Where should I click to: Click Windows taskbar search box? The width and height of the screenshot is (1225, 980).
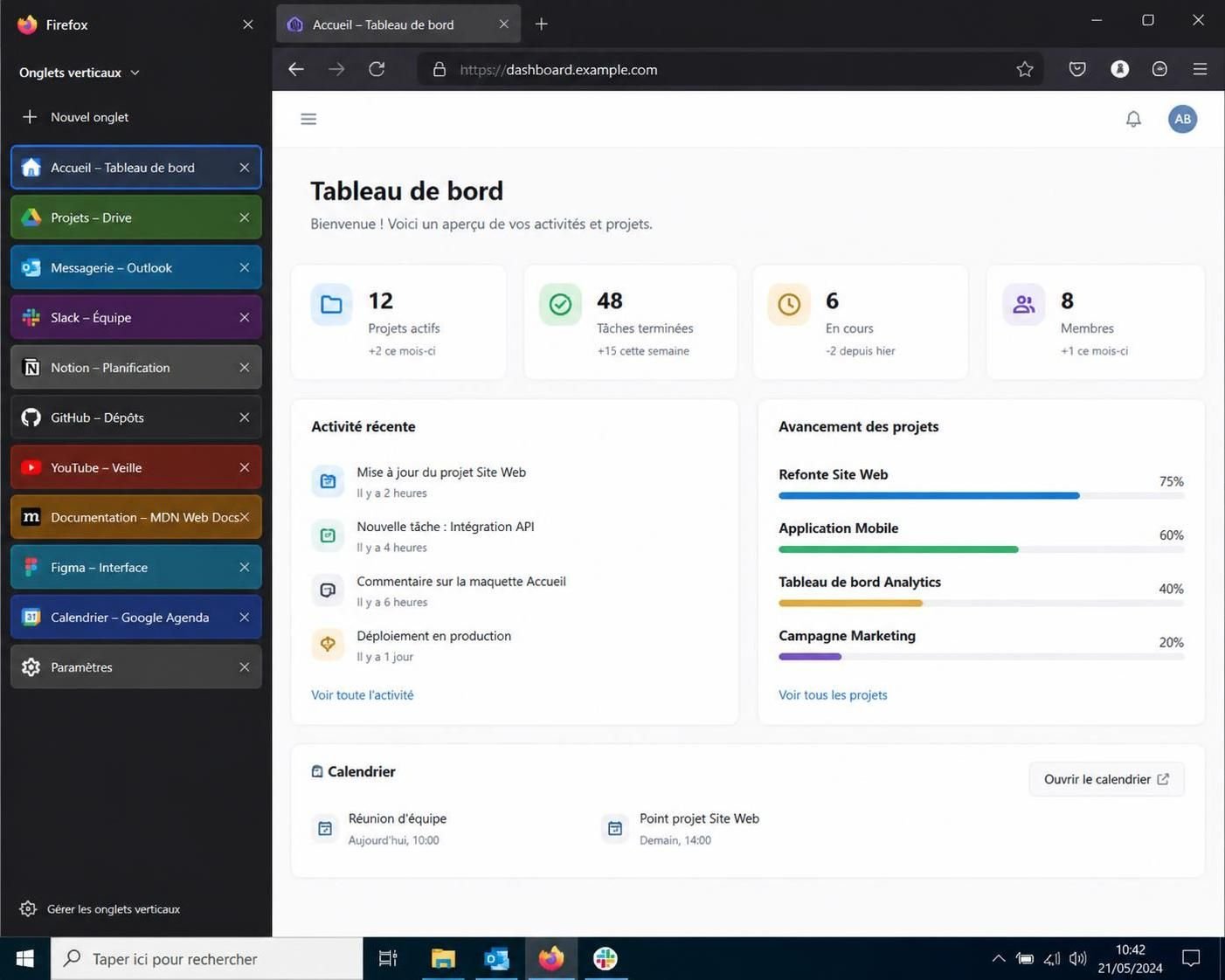click(207, 959)
